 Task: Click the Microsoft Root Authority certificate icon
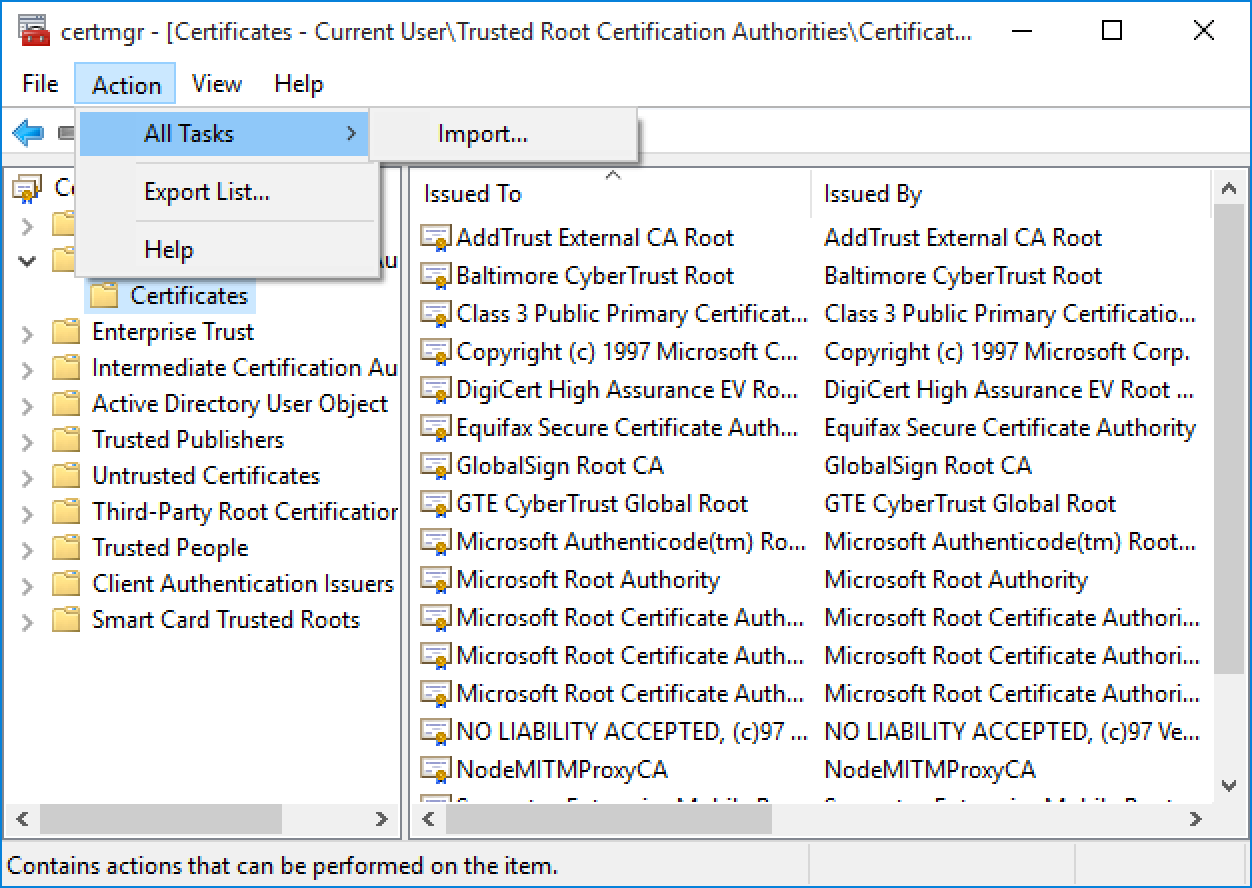436,580
